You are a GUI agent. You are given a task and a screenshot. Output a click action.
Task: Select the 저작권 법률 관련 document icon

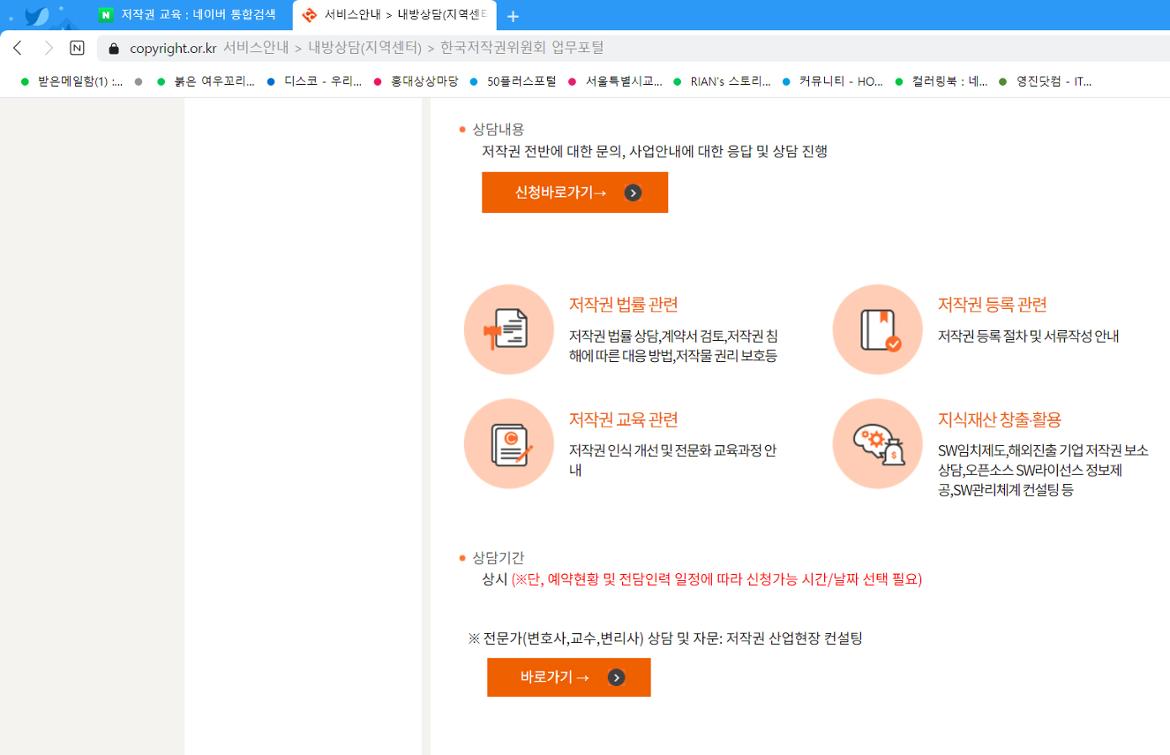click(x=508, y=329)
